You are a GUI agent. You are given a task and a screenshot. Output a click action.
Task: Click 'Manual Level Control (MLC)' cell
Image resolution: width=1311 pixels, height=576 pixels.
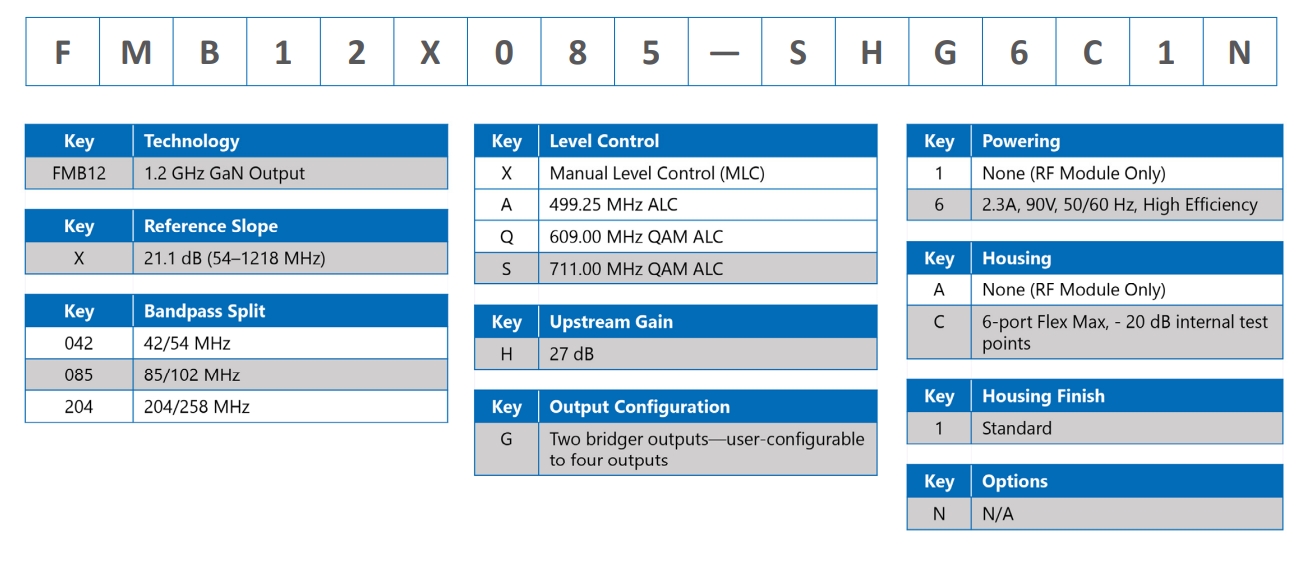(708, 173)
